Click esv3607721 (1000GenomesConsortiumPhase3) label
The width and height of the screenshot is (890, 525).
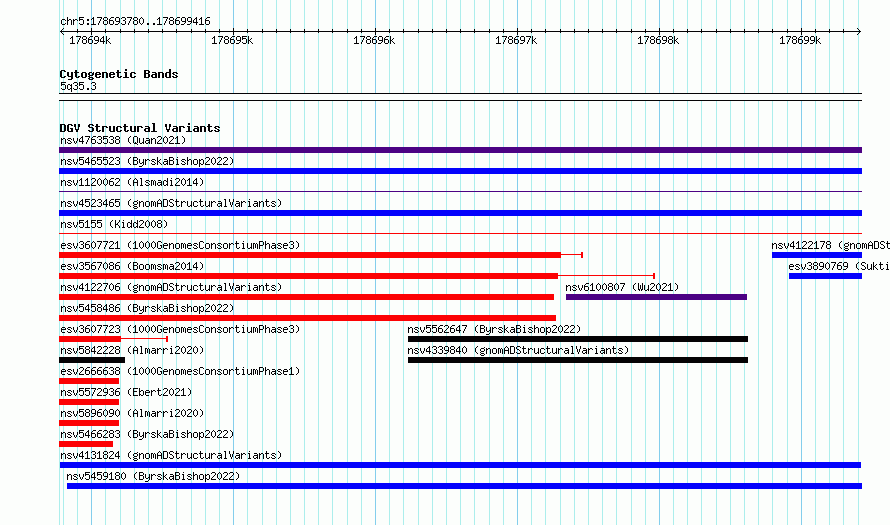coord(180,245)
